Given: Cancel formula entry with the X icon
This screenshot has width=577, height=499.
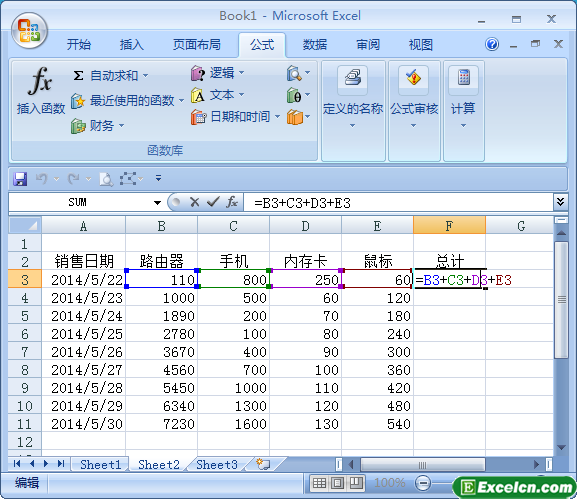Looking at the screenshot, I should (194, 202).
